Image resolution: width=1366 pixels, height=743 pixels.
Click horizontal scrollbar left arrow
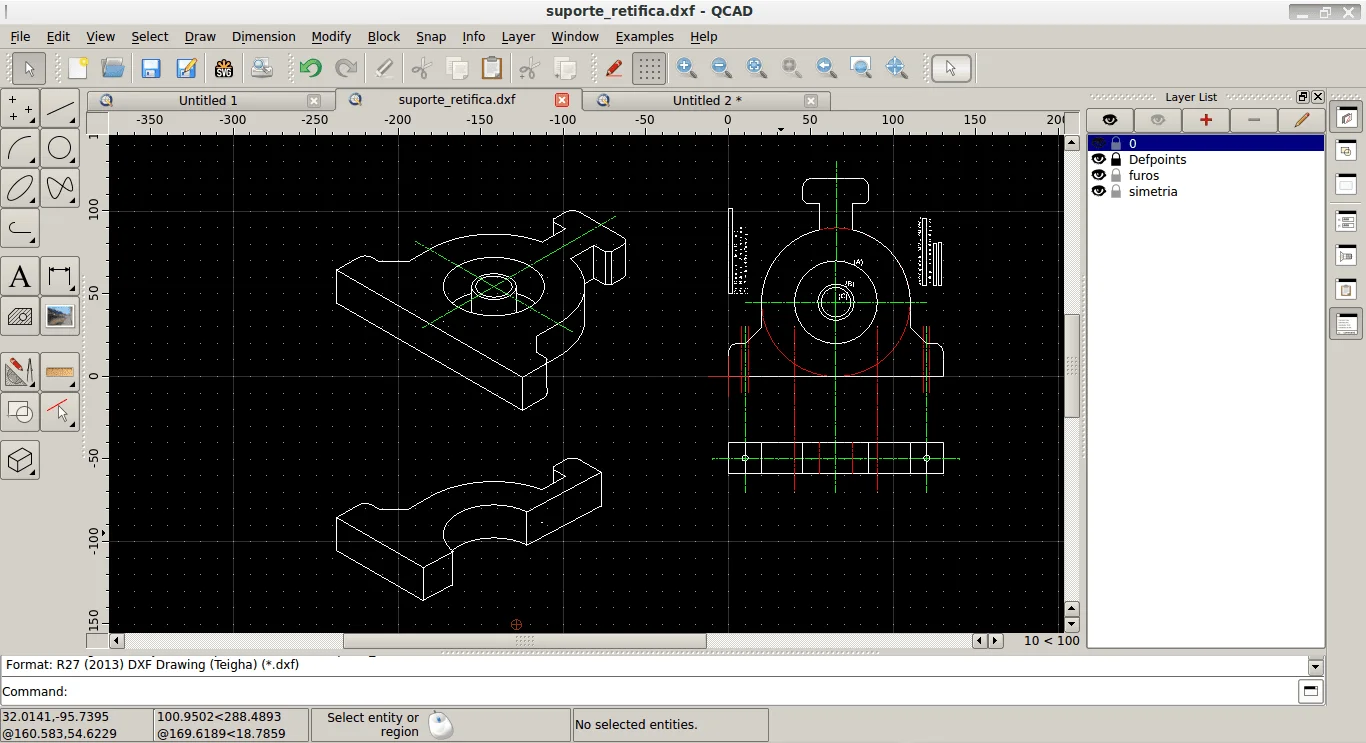pyautogui.click(x=117, y=641)
